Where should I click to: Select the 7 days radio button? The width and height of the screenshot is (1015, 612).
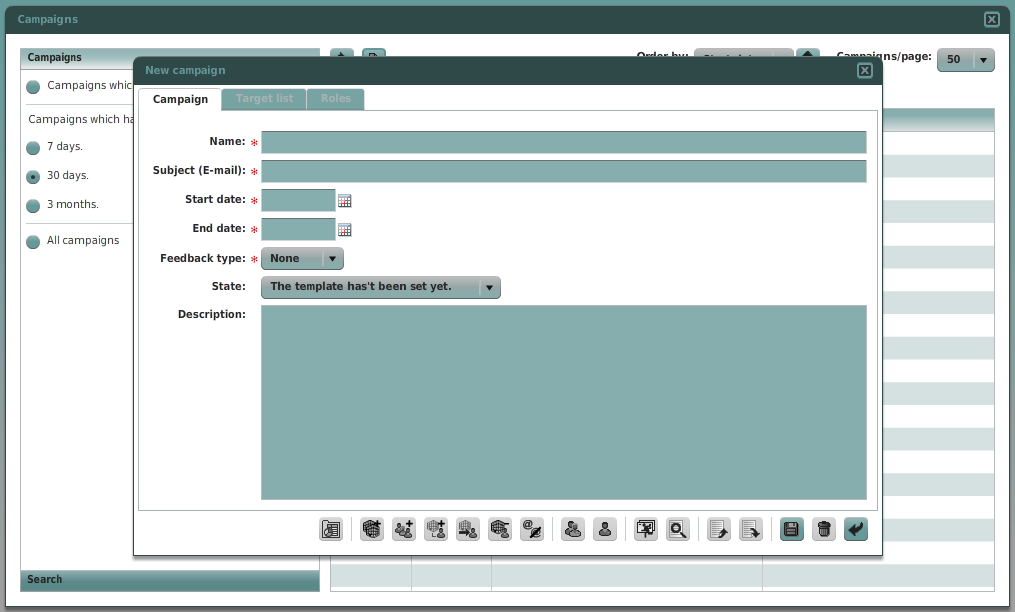tap(33, 146)
